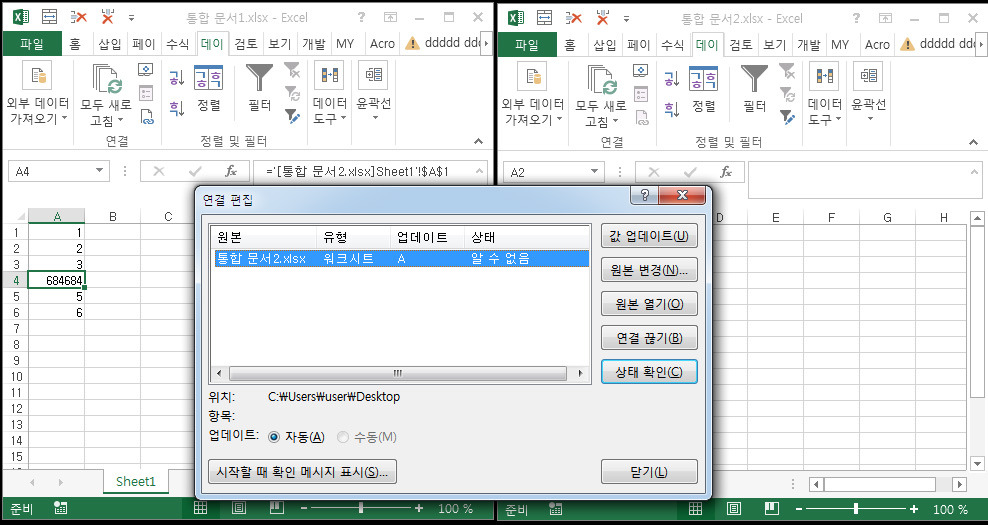The image size is (988, 525).
Task: Select Manual (수동) update radio button
Action: click(343, 437)
